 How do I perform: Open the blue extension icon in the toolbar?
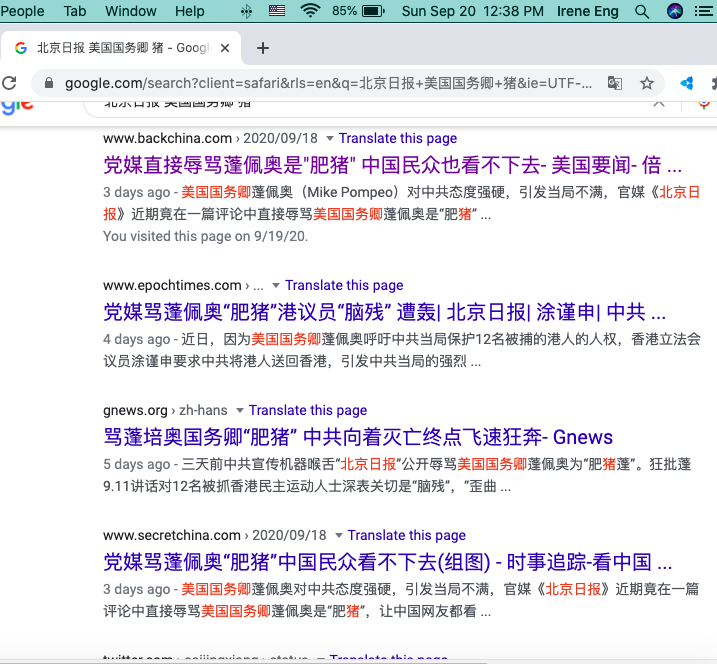click(x=687, y=83)
